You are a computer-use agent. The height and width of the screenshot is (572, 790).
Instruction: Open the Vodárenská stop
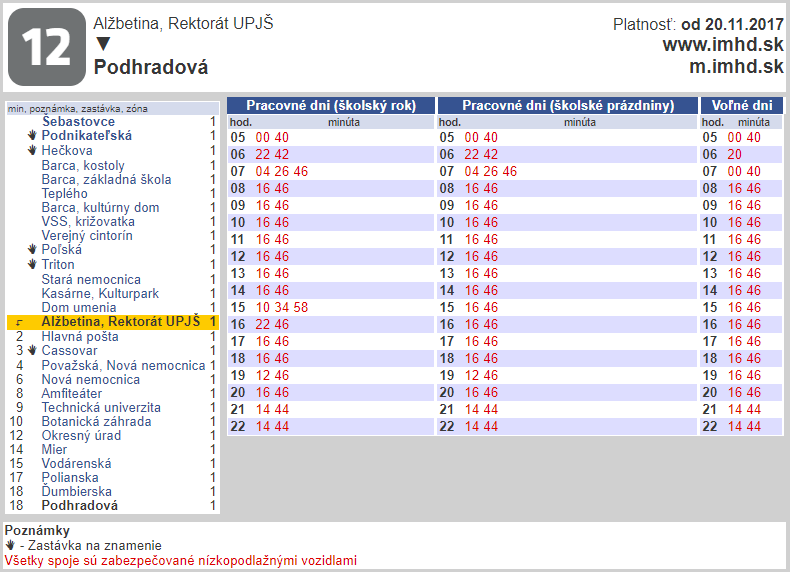click(x=77, y=464)
